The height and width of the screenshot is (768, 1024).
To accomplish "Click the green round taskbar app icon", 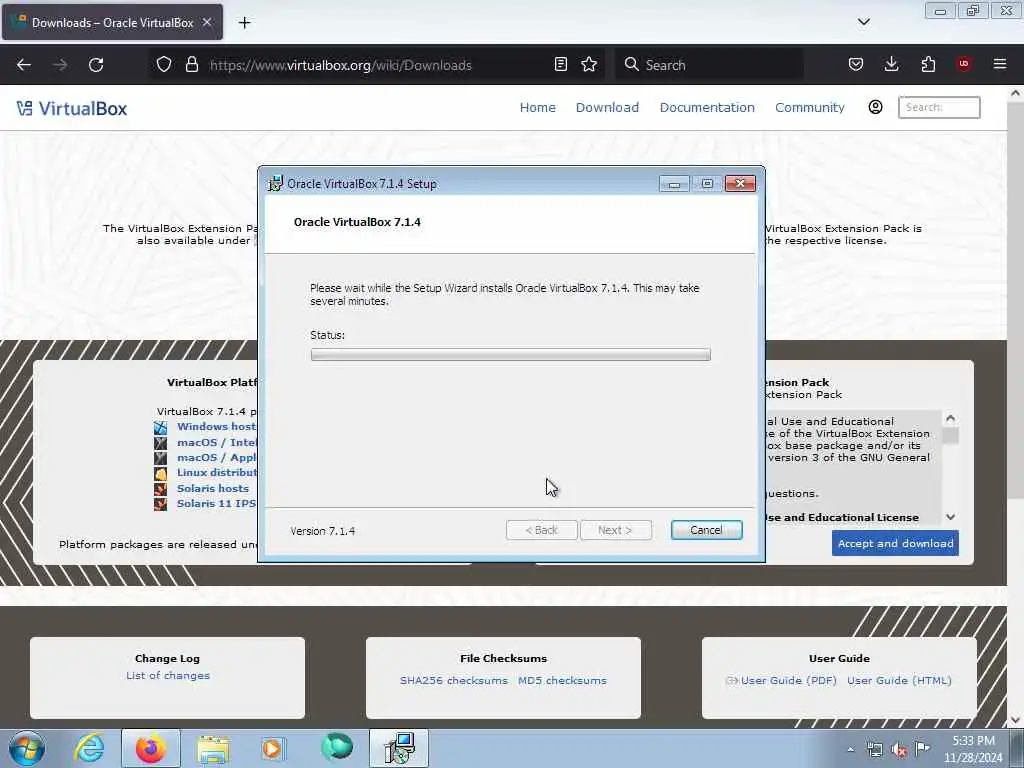I will click(x=336, y=747).
